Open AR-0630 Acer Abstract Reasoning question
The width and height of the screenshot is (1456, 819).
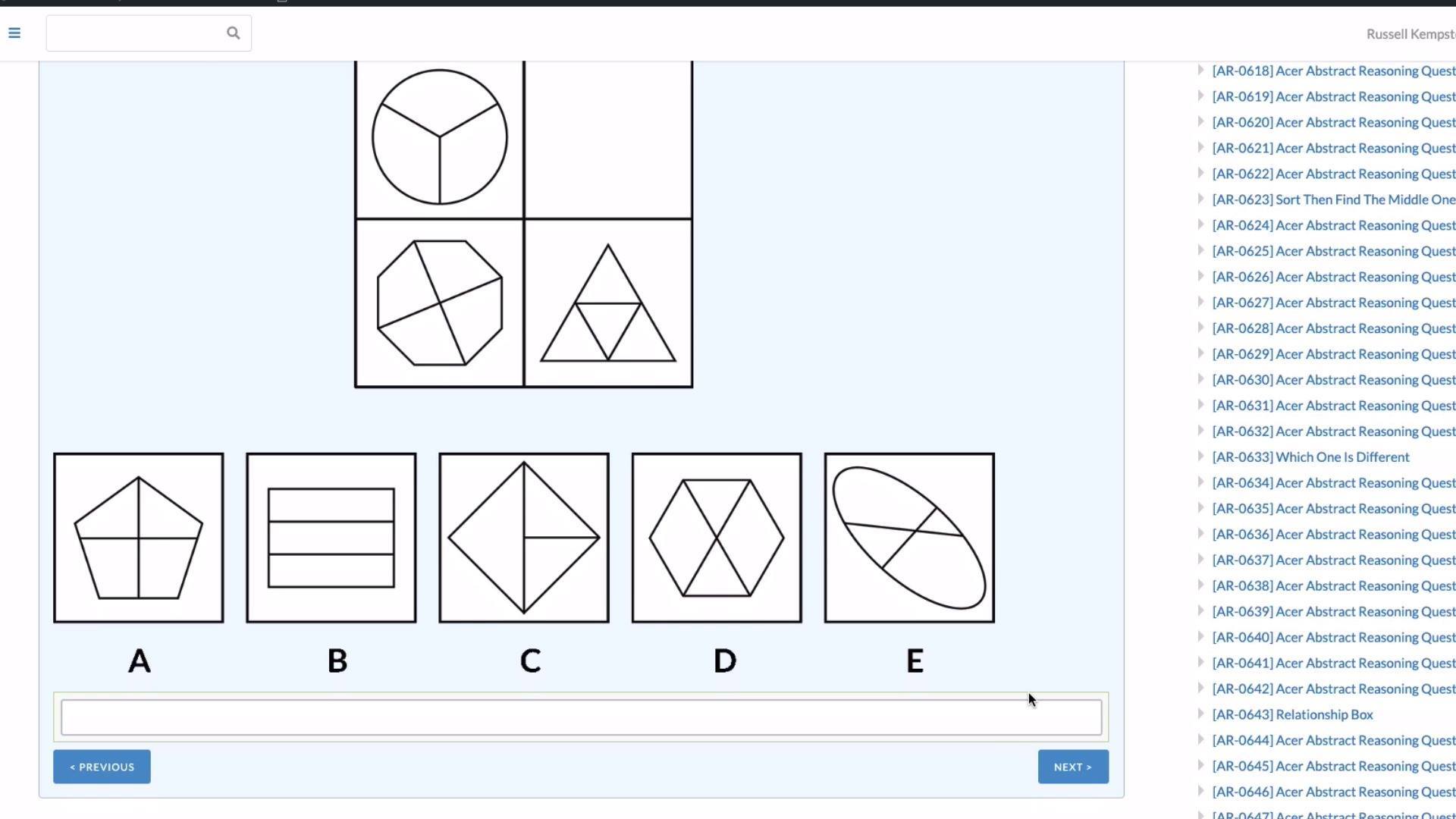tap(1334, 380)
